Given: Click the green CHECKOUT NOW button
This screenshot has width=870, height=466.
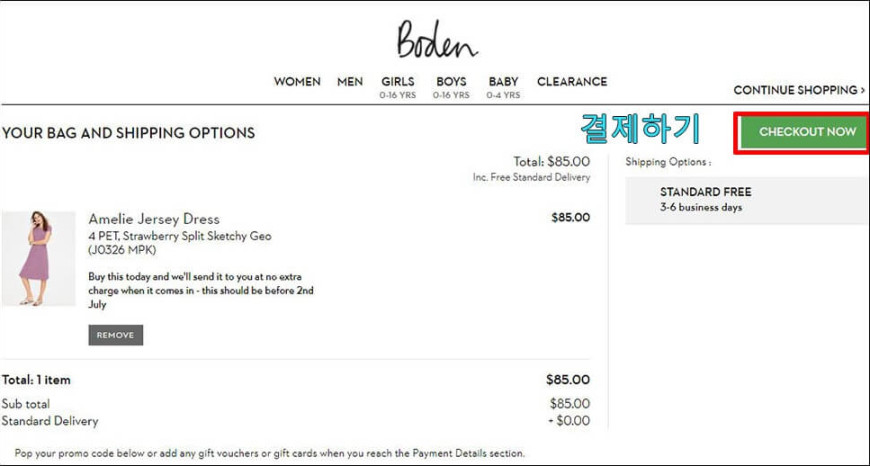Looking at the screenshot, I should (803, 133).
